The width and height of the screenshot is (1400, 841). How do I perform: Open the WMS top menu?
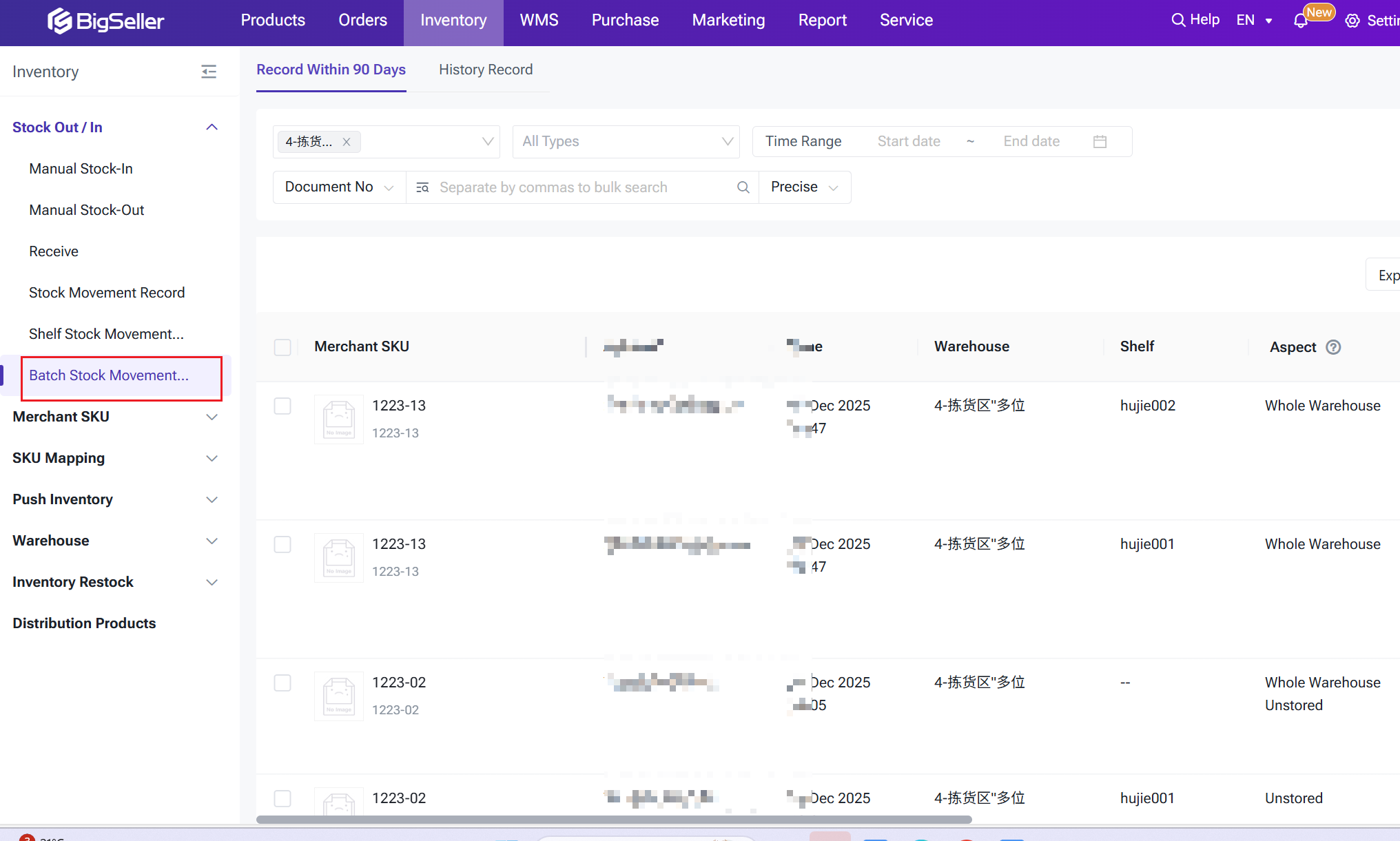coord(539,21)
